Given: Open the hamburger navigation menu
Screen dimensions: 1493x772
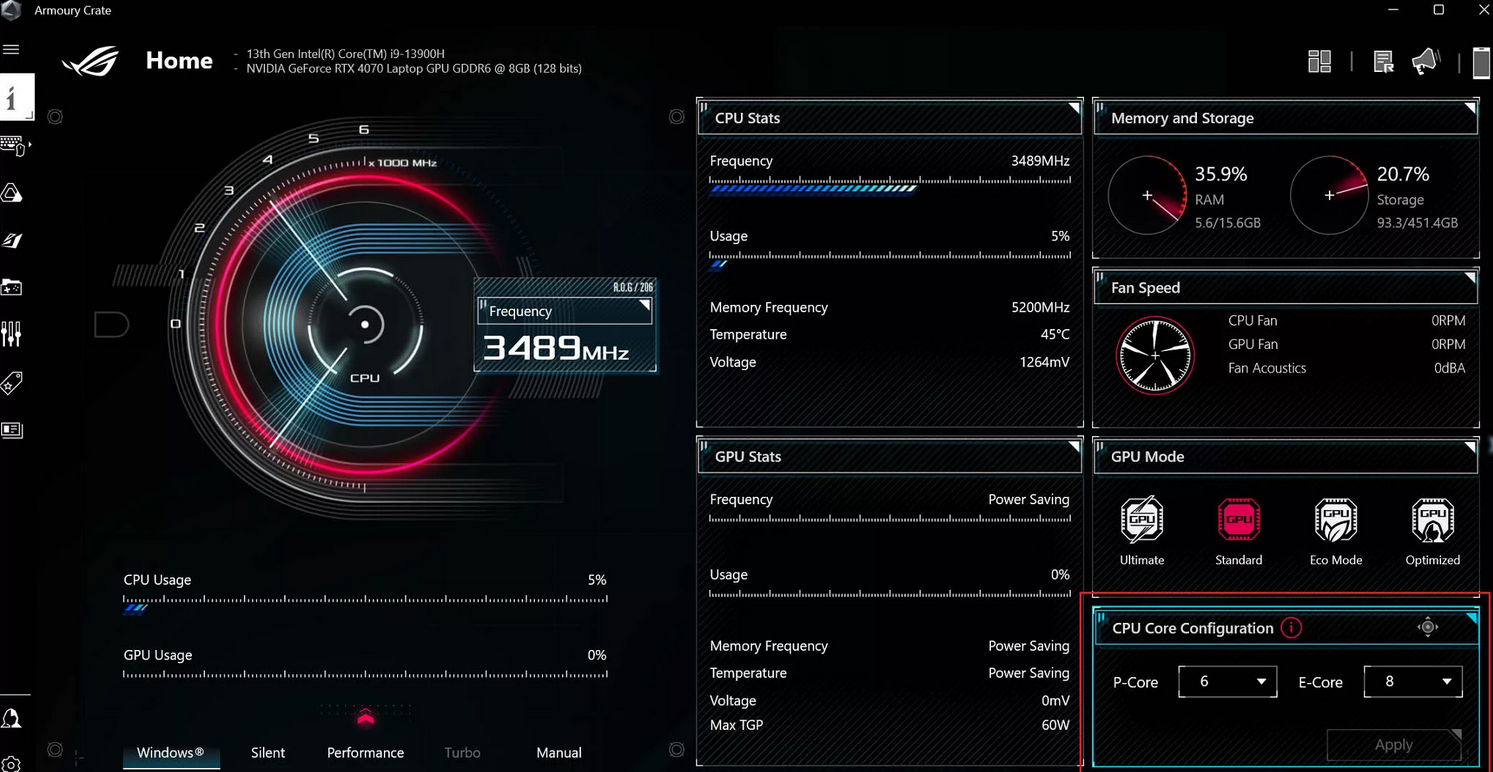Looking at the screenshot, I should [11, 49].
